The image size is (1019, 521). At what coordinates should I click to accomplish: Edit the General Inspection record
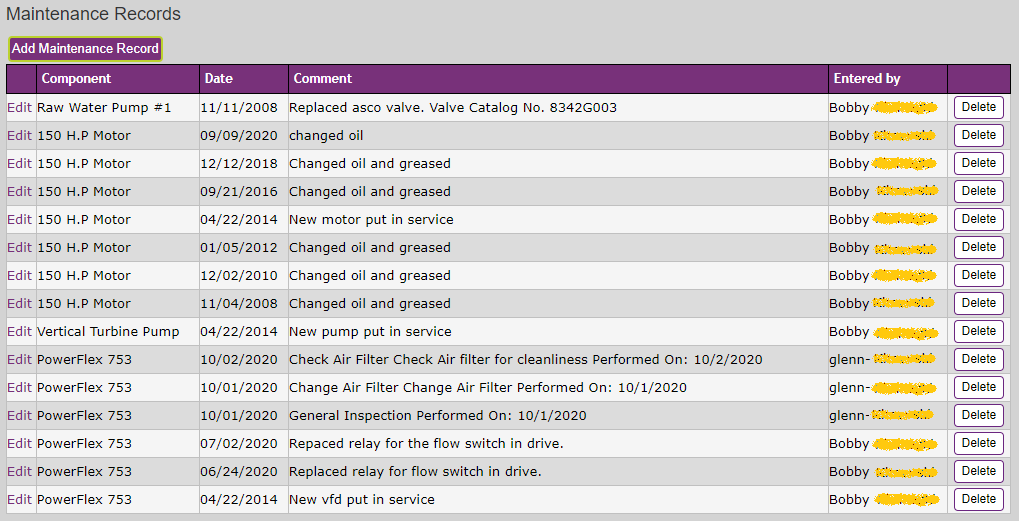[x=19, y=415]
